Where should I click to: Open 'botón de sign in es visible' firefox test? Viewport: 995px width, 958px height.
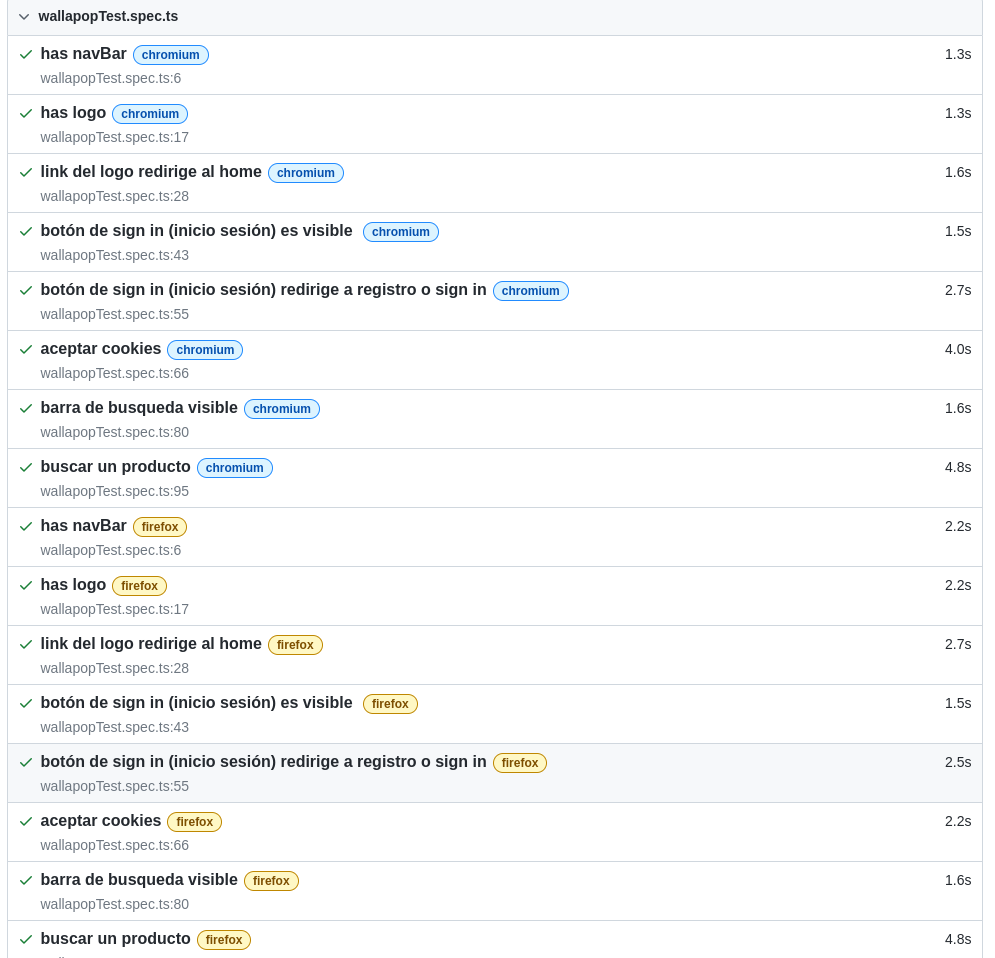(x=196, y=703)
